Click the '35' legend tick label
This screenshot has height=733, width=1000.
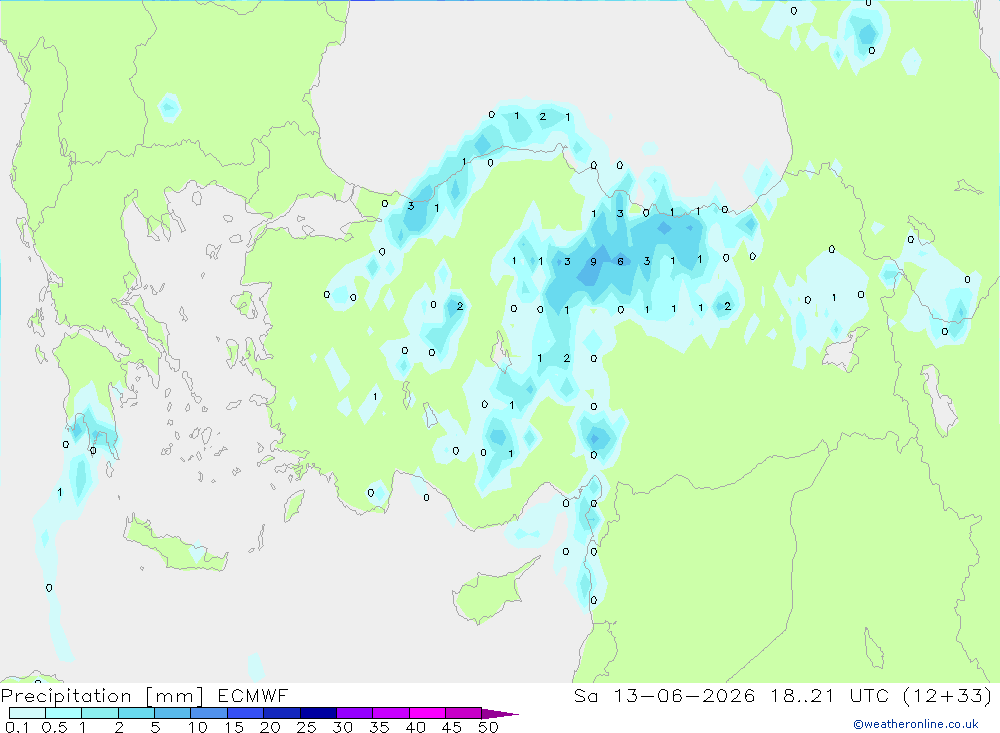(379, 727)
